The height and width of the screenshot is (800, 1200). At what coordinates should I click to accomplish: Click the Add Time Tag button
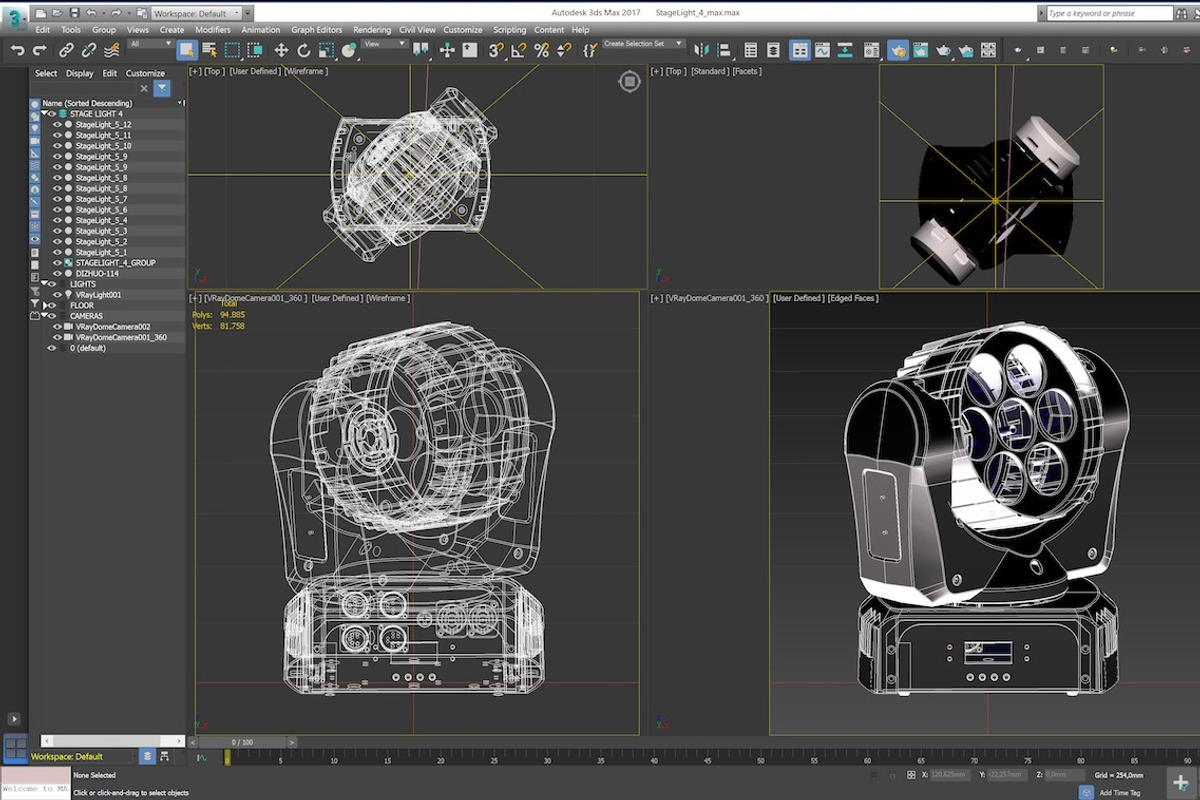click(x=1120, y=792)
